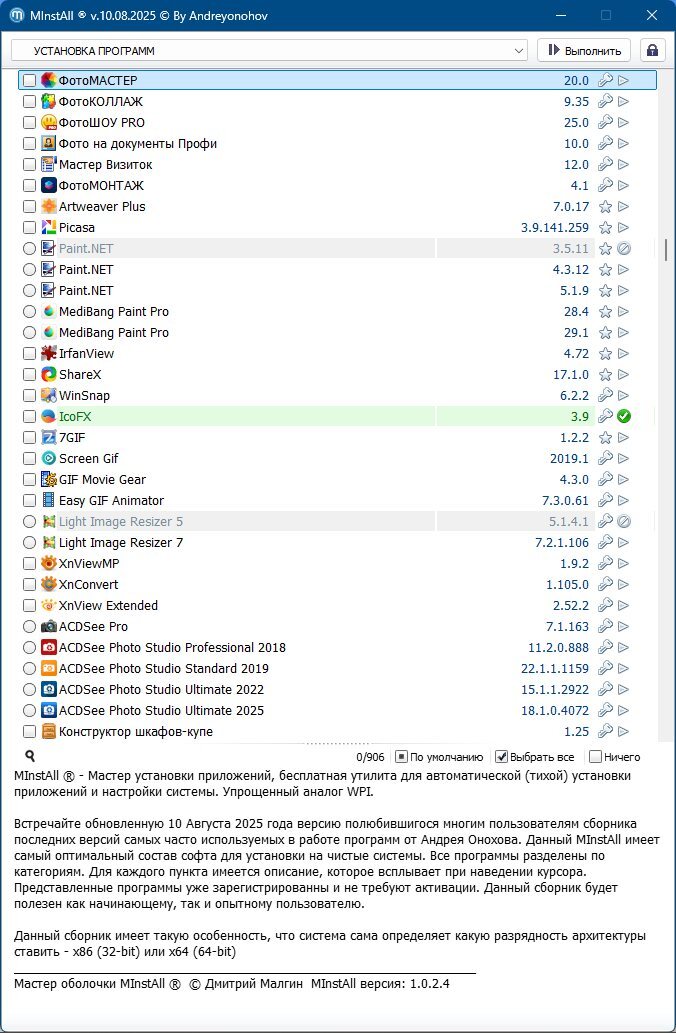Image resolution: width=676 pixels, height=1033 pixels.
Task: Click the GIF Movie Gear app icon
Action: [49, 480]
